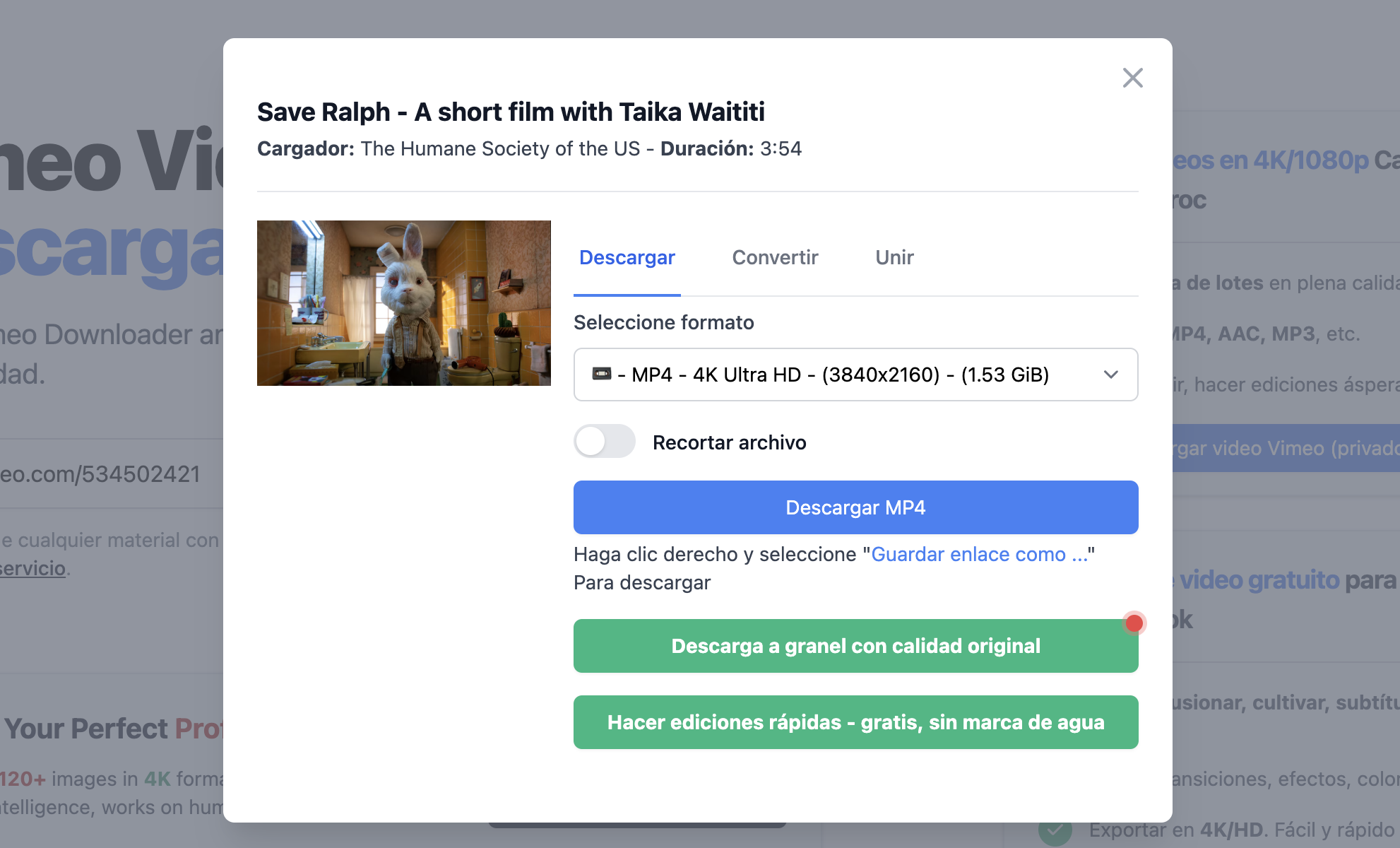Click the red notification dot on green button
The width and height of the screenshot is (1400, 848).
[x=1134, y=623]
